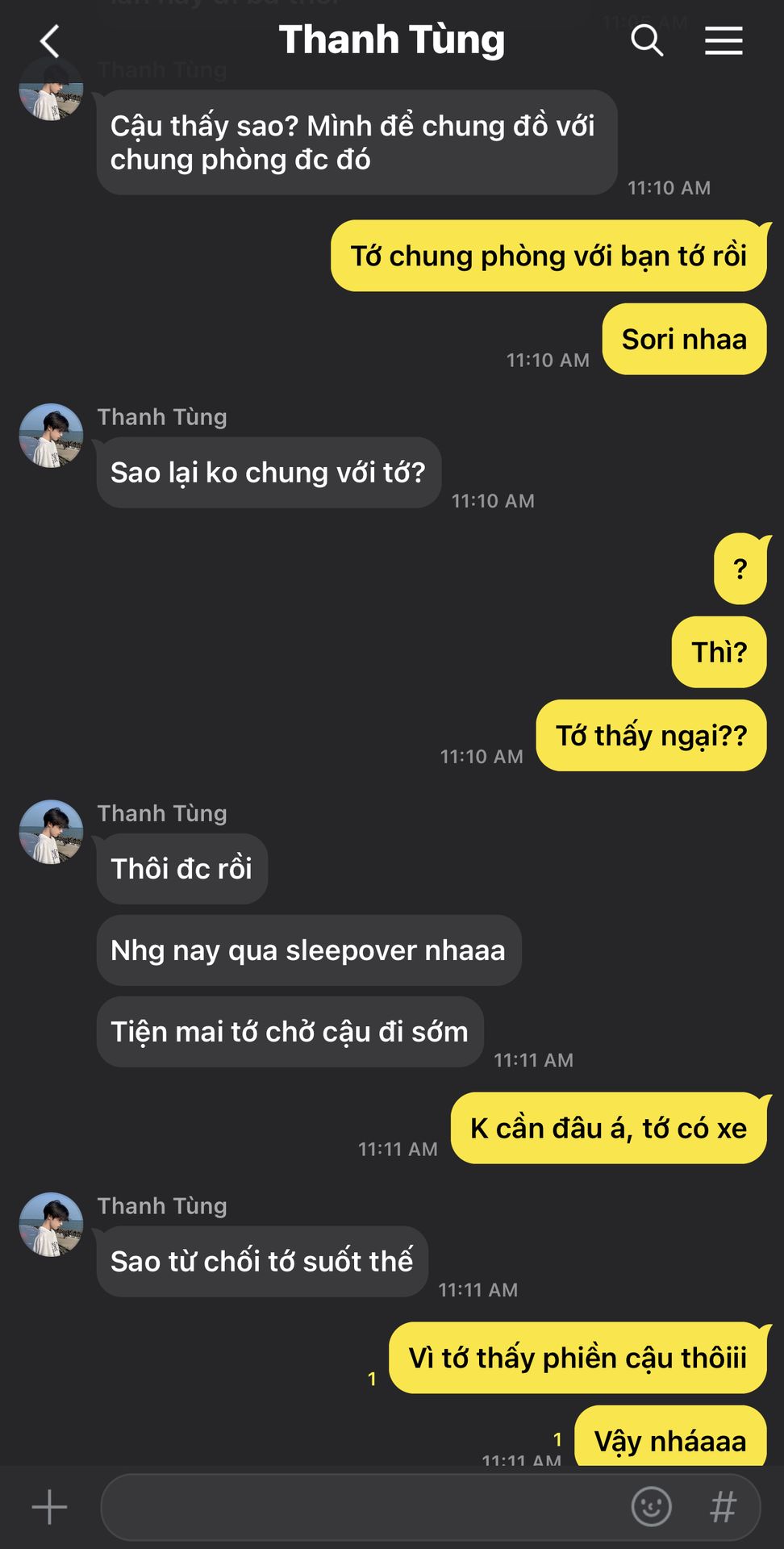Select 'Tiện mai tớ chở cậu đi sớm' message
Viewport: 784px width, 1549px height.
(290, 1032)
